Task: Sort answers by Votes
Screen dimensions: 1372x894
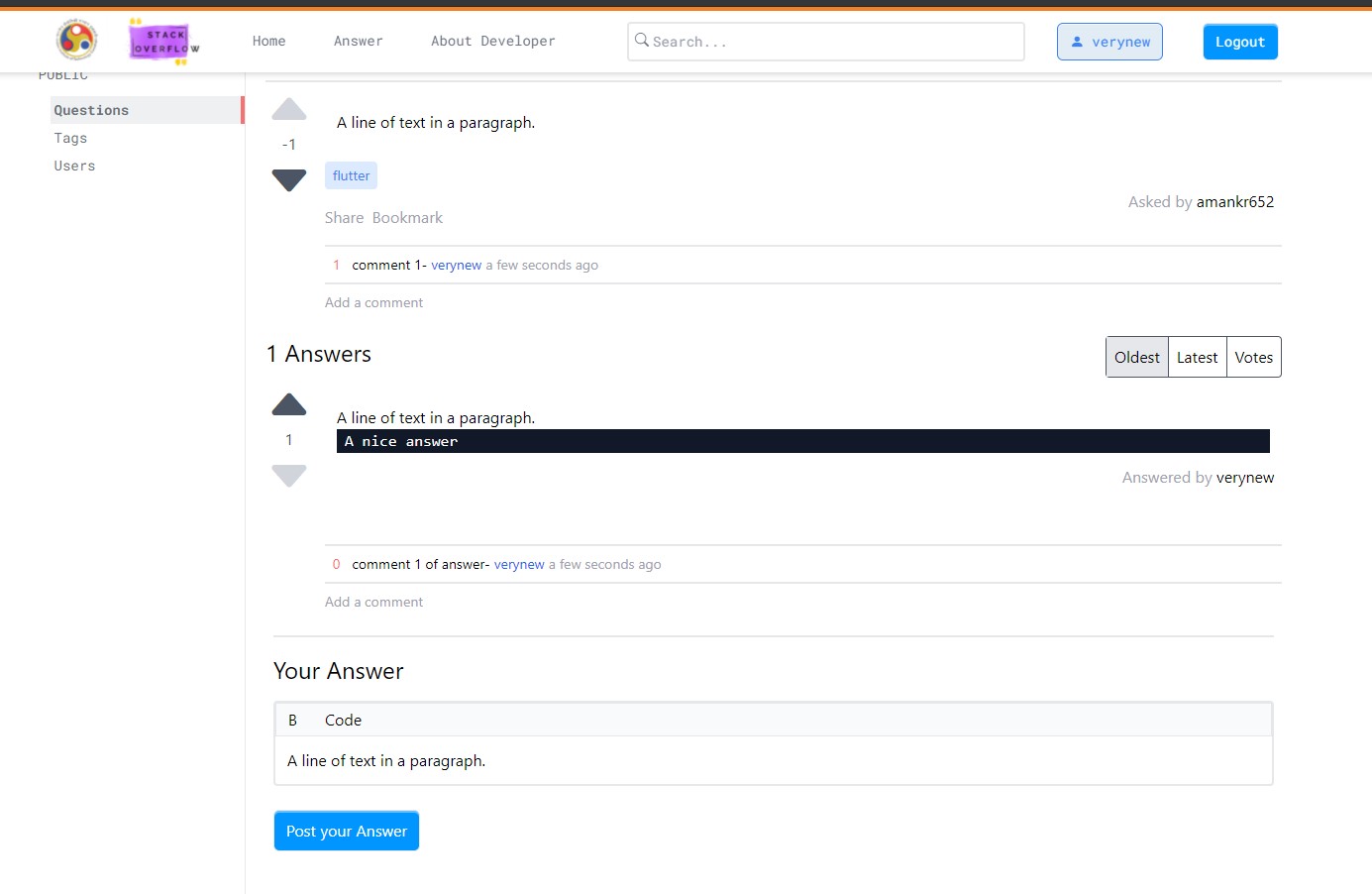Action: 1254,358
